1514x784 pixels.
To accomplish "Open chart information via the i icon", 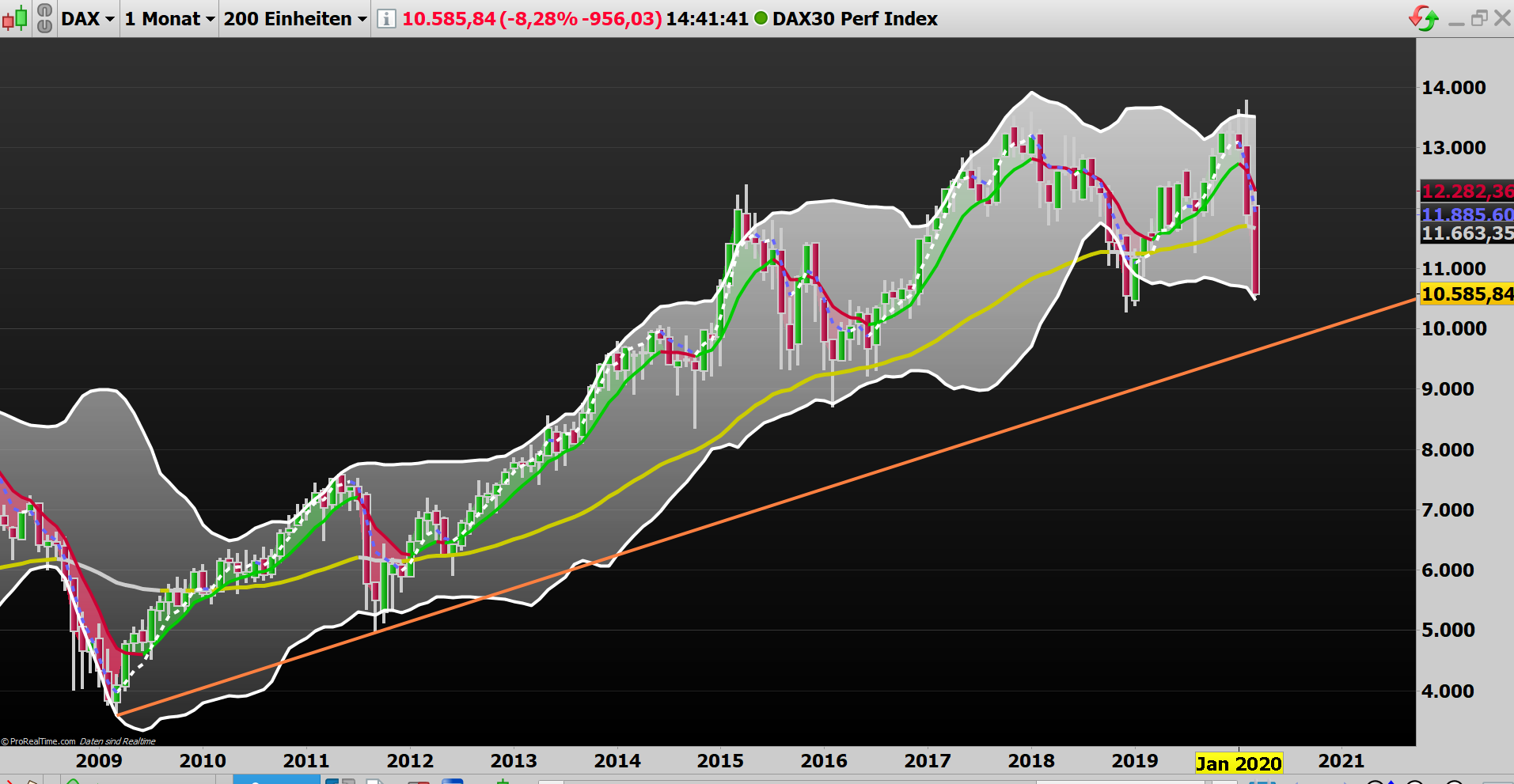I will [385, 18].
